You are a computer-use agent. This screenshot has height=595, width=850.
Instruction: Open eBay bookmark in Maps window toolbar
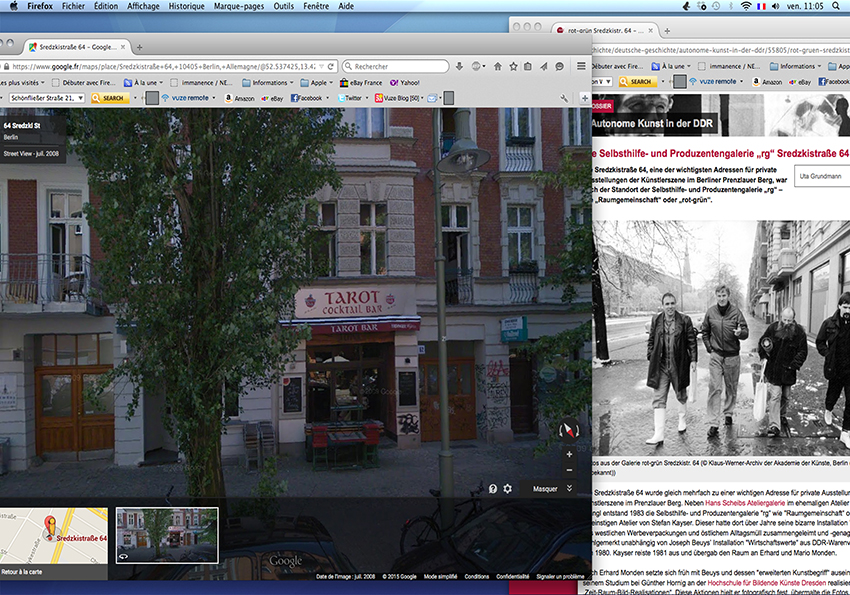pyautogui.click(x=272, y=98)
